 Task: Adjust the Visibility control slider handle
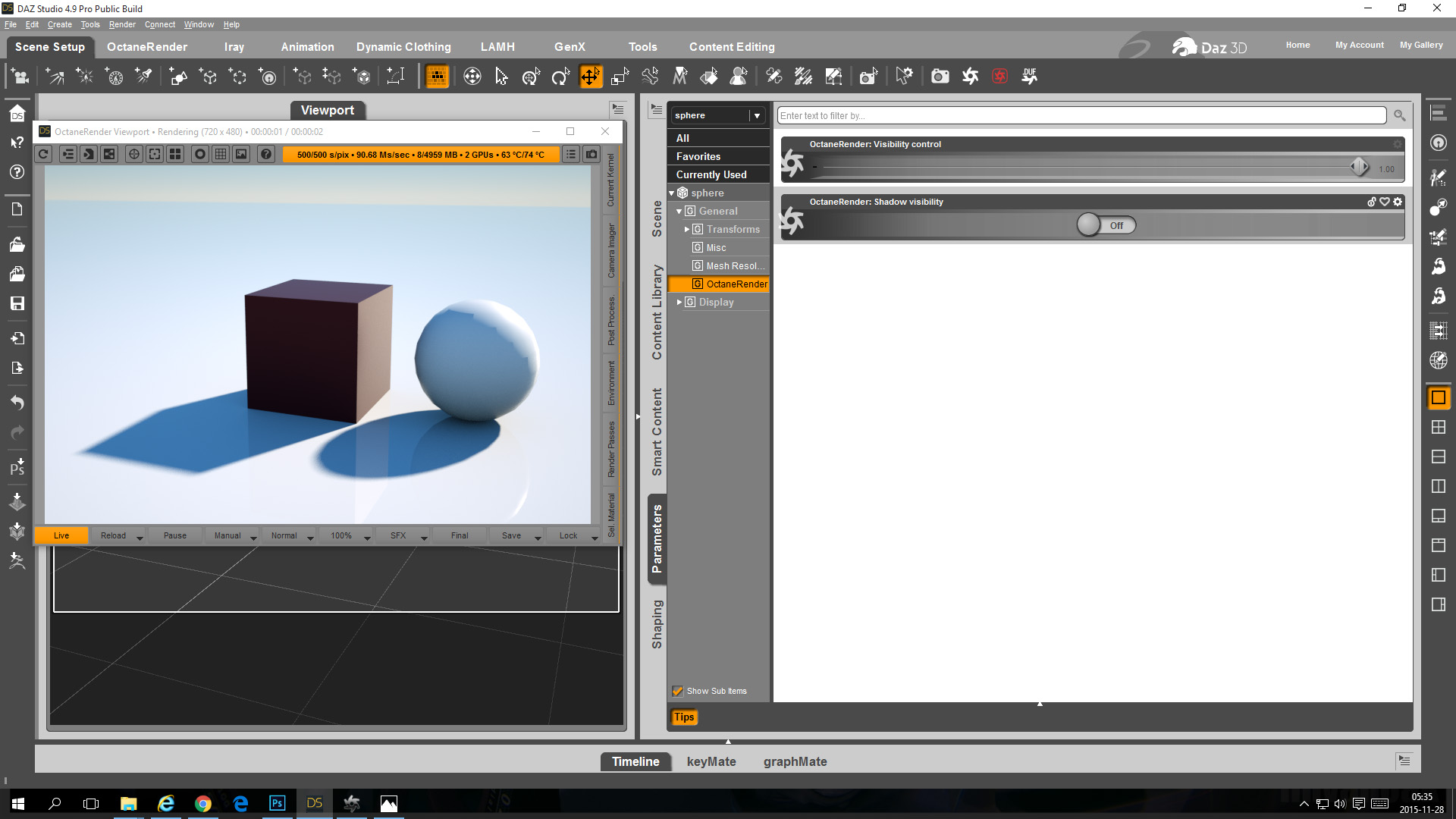tap(1359, 166)
